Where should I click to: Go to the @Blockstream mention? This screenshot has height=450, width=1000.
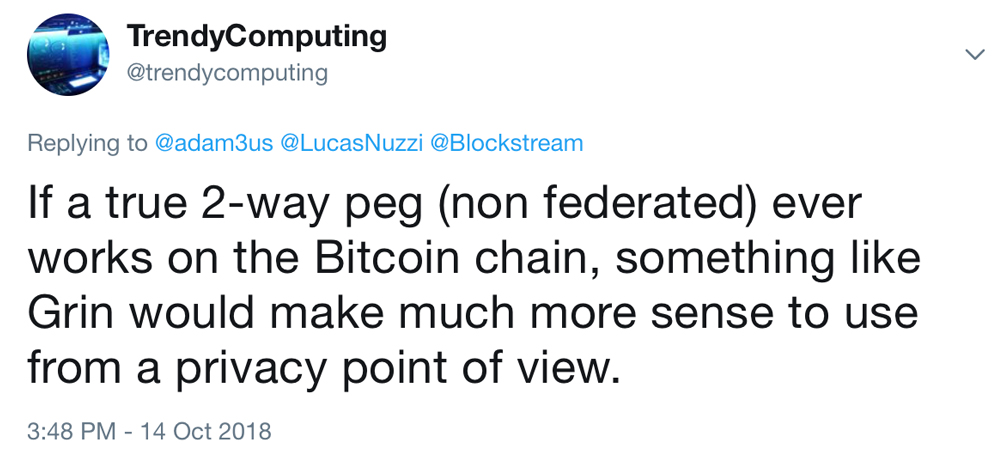pyautogui.click(x=506, y=143)
